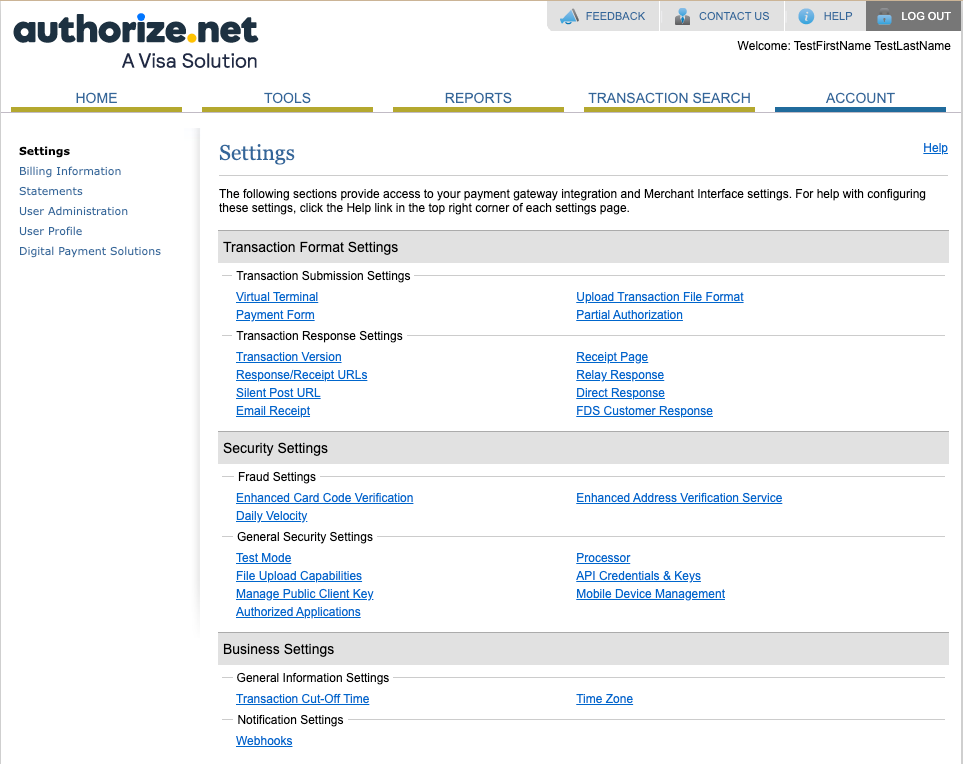Click the Log Out lock icon
Image resolution: width=963 pixels, height=764 pixels.
884,17
